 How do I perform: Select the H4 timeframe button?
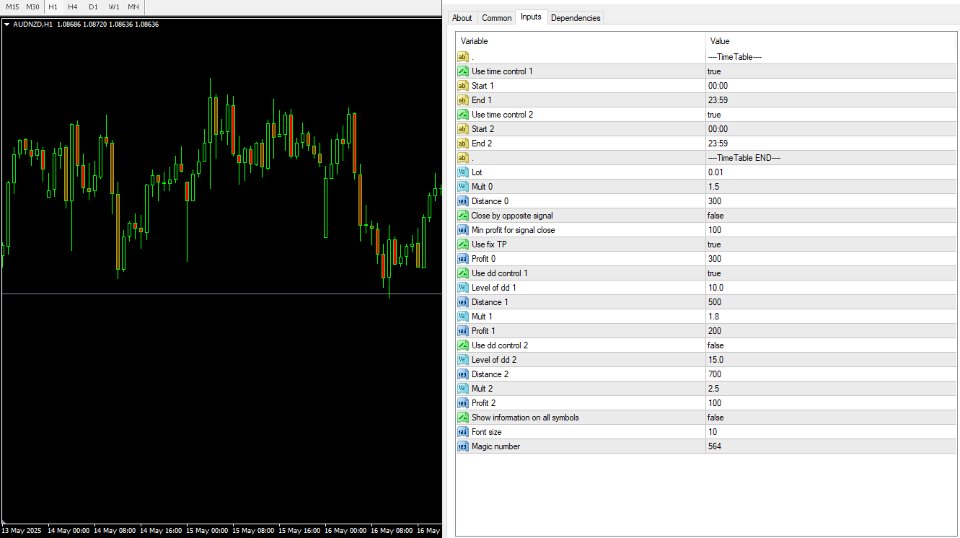pos(73,7)
